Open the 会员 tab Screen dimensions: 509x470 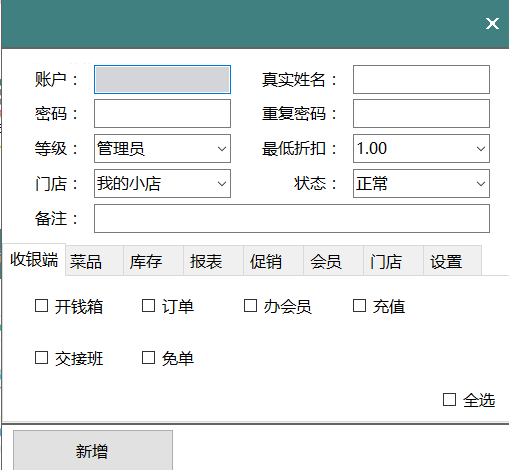[333, 261]
